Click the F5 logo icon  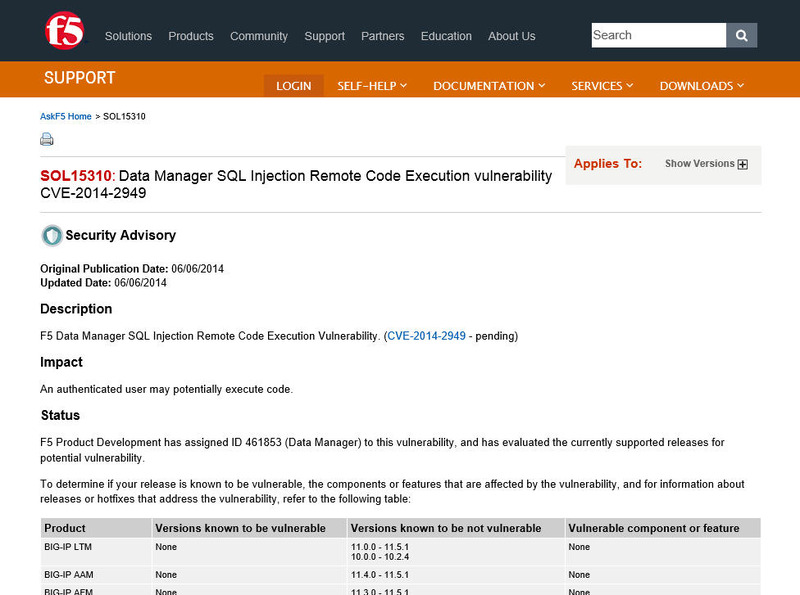tap(63, 33)
